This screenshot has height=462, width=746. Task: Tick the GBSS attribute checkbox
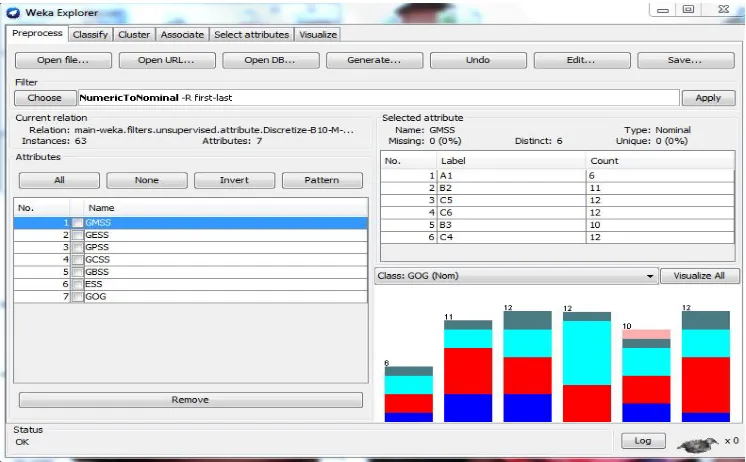coord(77,272)
